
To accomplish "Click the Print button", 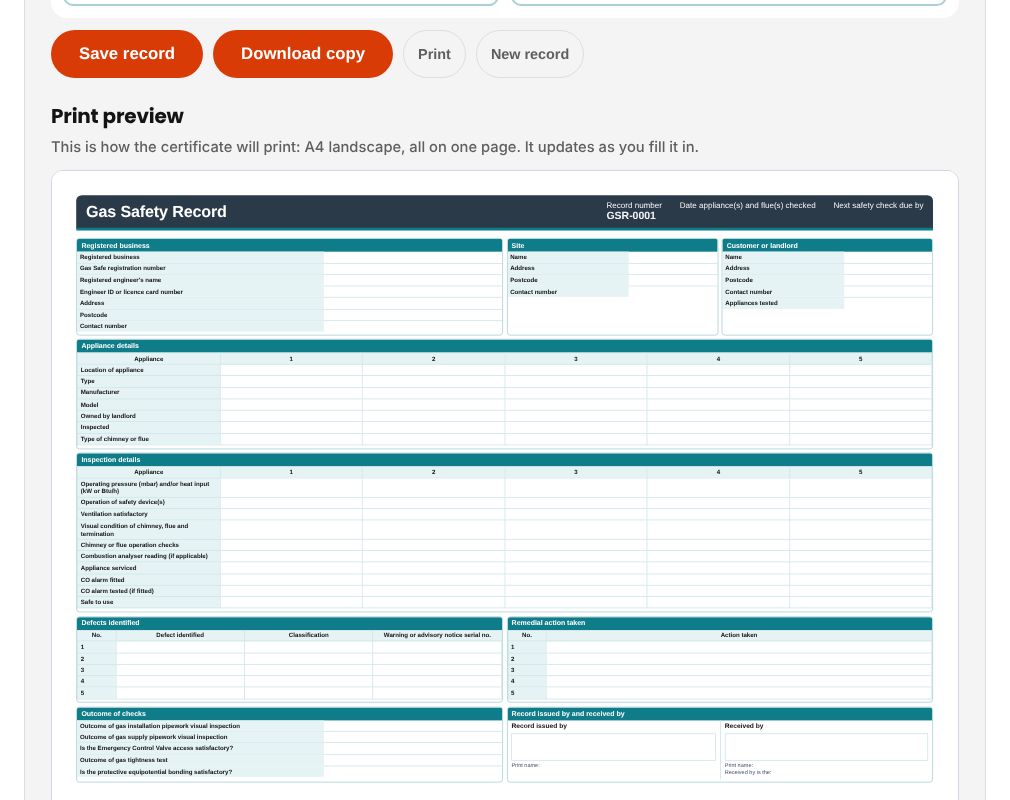I will [434, 54].
